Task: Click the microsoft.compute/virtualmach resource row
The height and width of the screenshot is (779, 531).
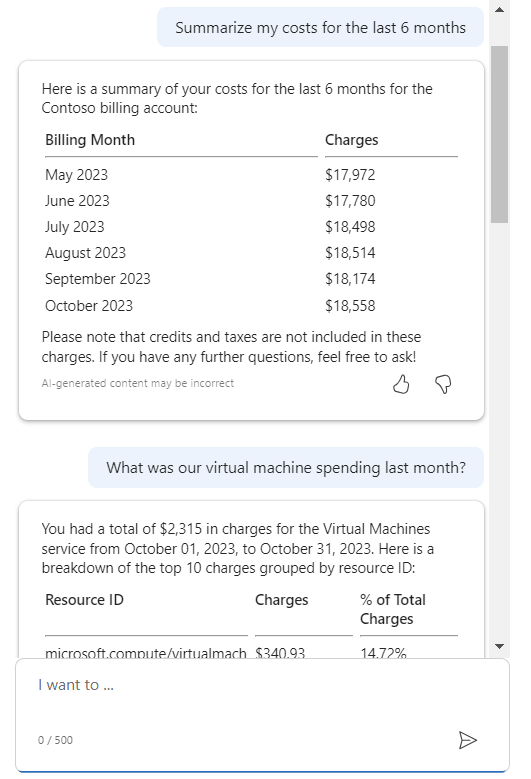Action: (146, 653)
